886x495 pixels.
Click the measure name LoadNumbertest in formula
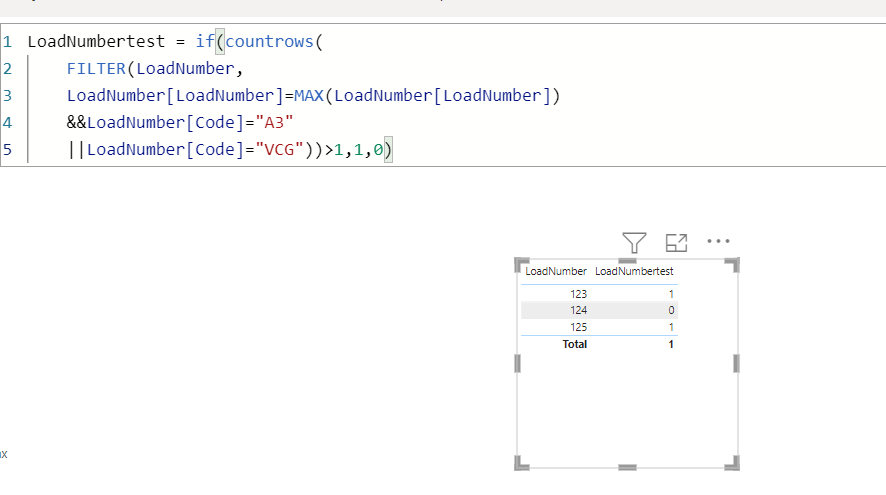pyautogui.click(x=96, y=41)
